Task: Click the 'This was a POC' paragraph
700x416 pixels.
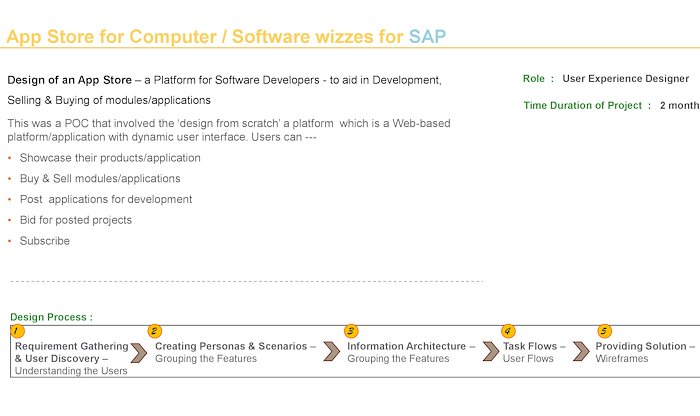Action: [x=229, y=130]
